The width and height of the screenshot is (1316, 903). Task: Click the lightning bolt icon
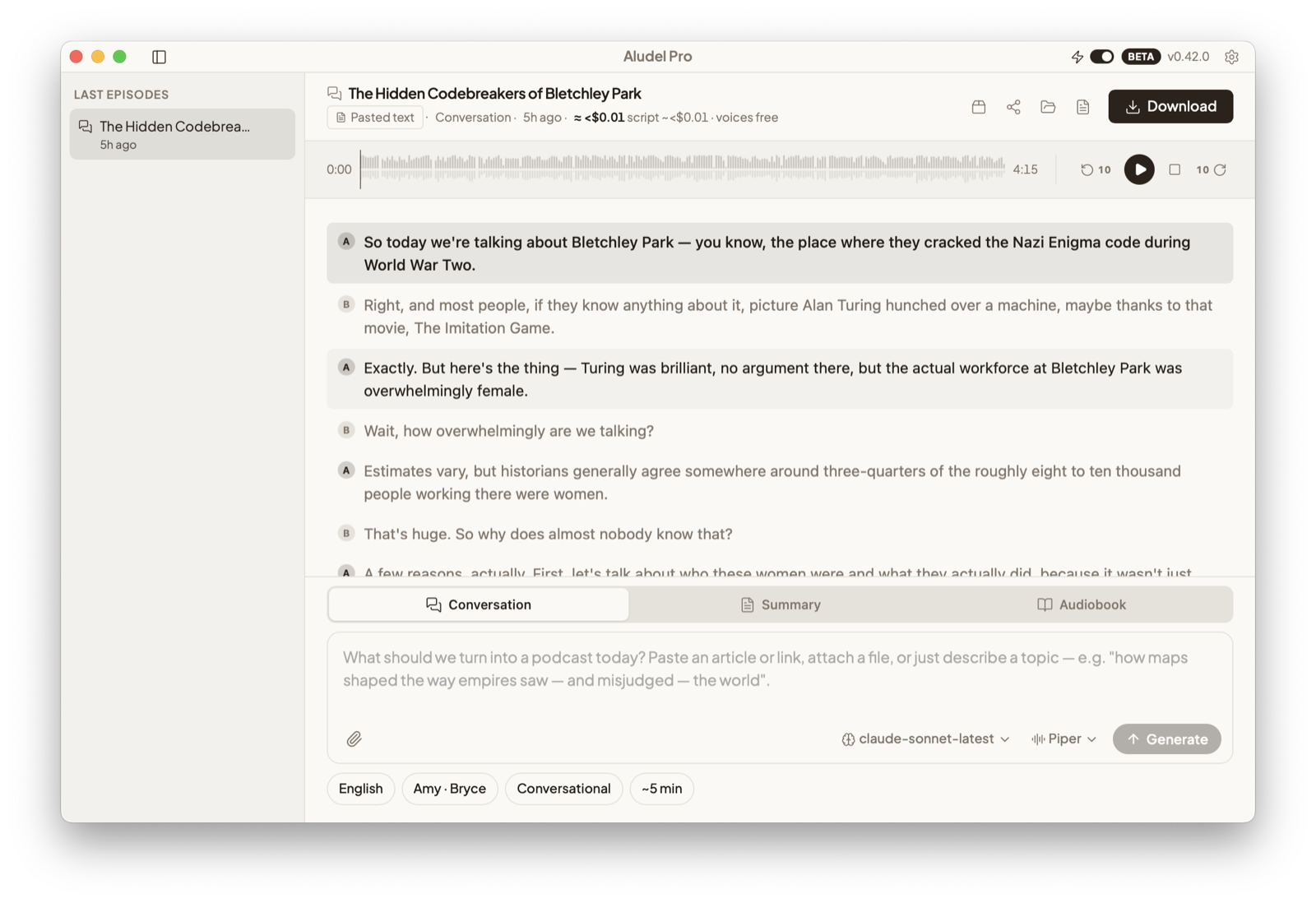tap(1077, 57)
